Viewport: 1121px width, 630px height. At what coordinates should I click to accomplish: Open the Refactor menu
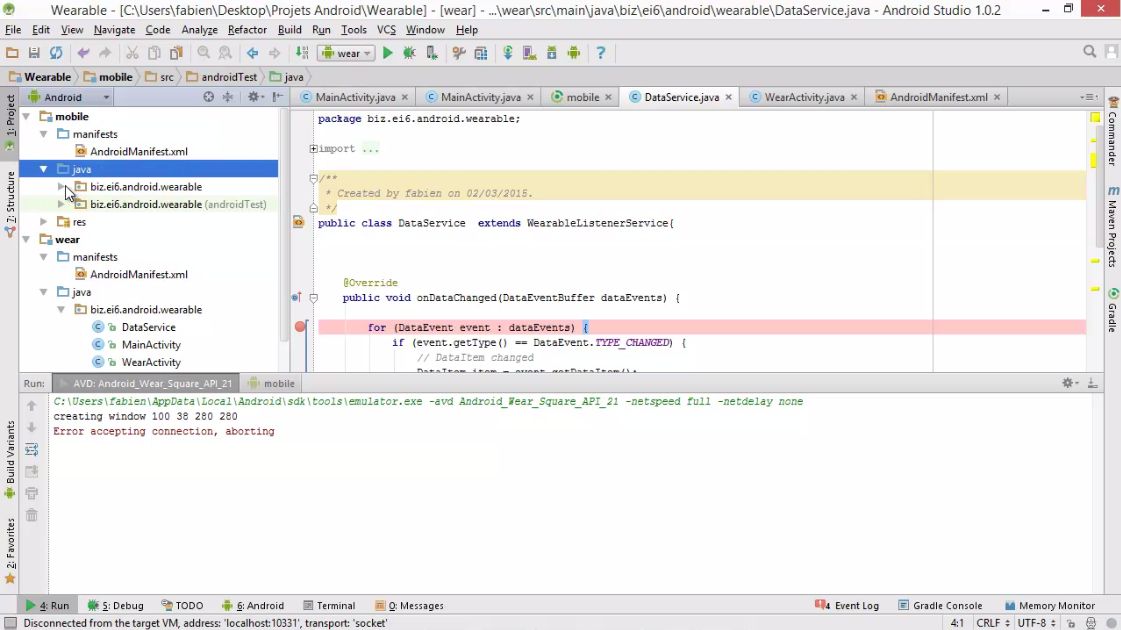(x=247, y=29)
